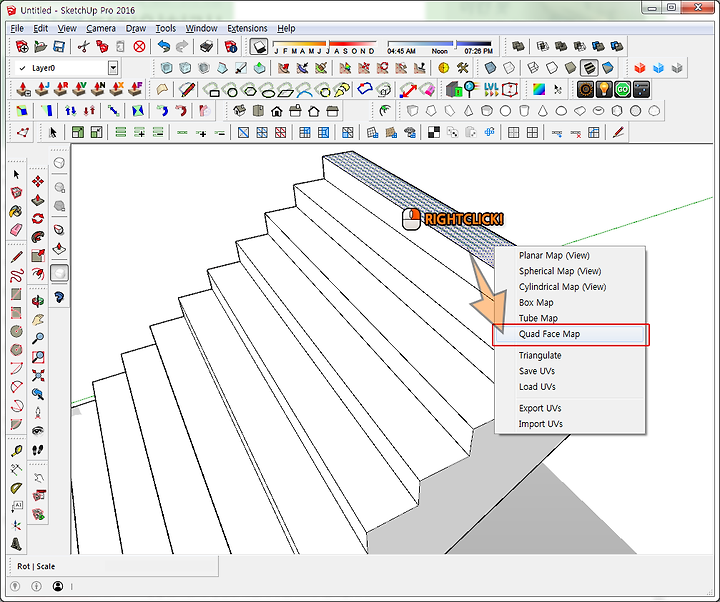The image size is (720, 602).
Task: Open the Edit menu
Action: click(40, 28)
